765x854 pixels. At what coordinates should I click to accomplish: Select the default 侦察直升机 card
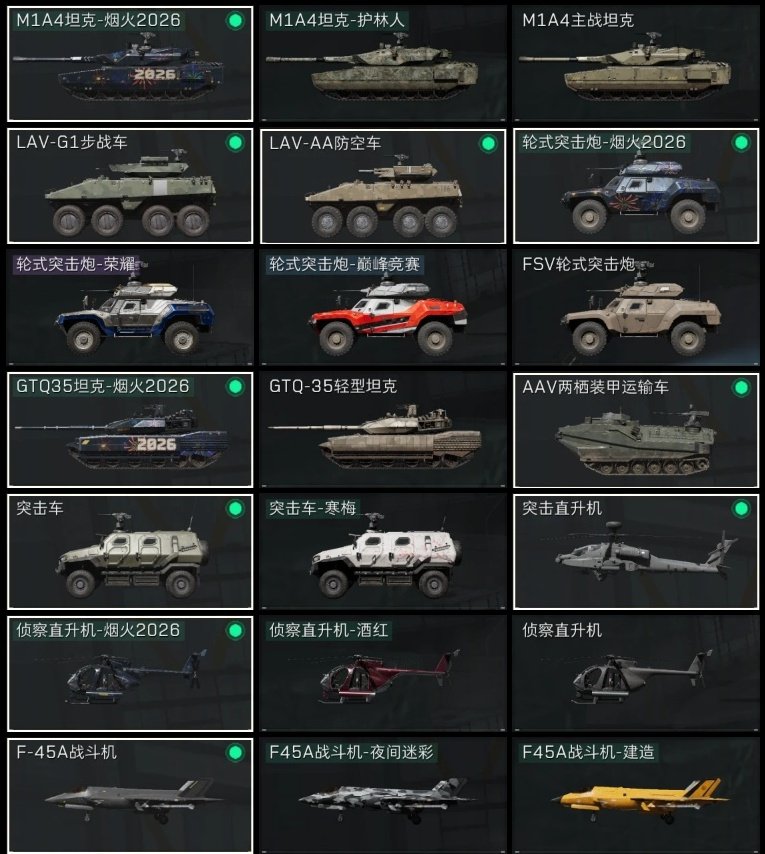click(636, 674)
